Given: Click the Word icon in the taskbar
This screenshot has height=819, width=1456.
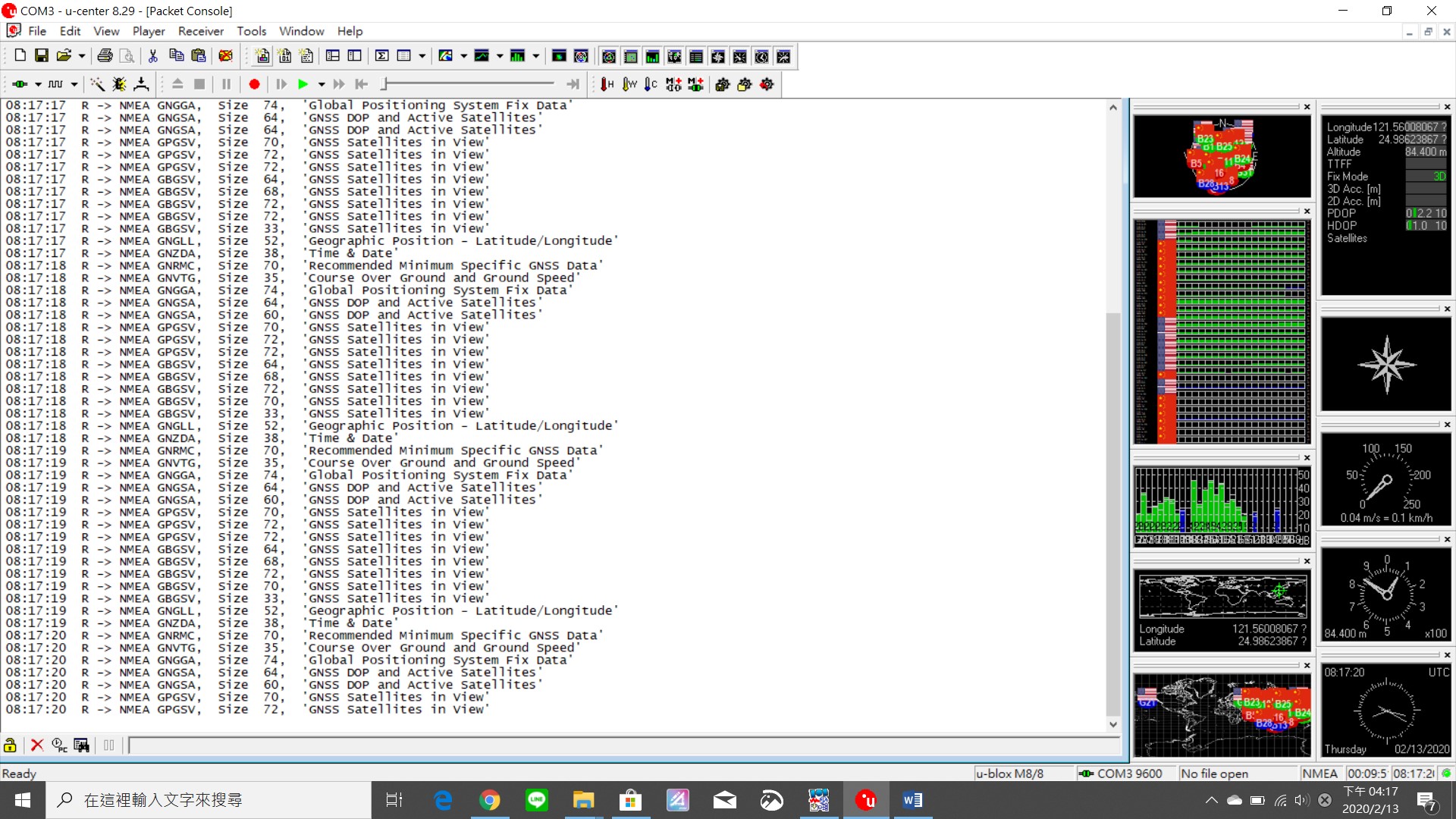Looking at the screenshot, I should tap(912, 800).
